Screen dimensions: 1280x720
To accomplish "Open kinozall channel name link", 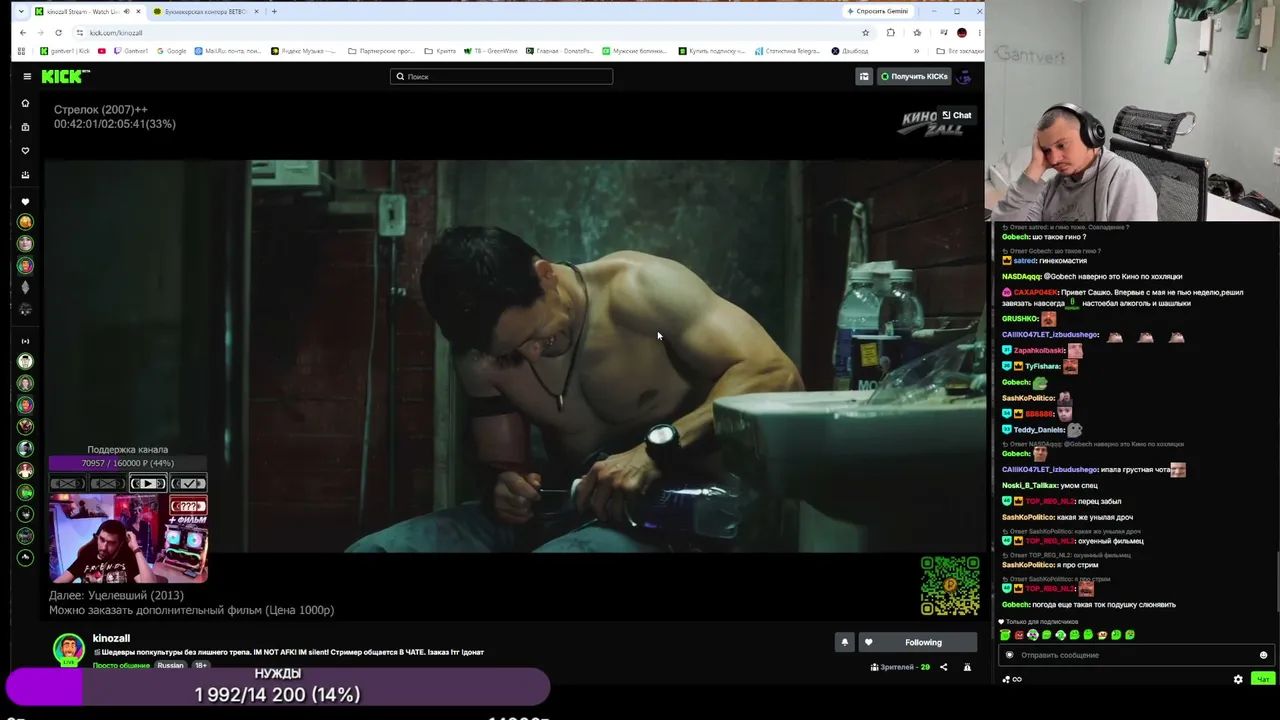I will pos(111,638).
